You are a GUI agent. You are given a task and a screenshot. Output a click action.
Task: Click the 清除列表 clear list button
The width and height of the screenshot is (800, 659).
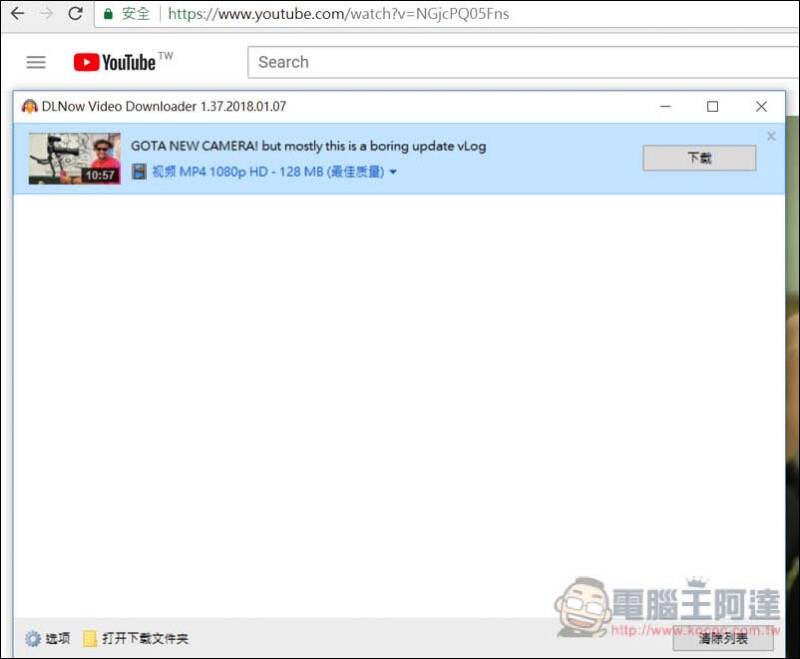(723, 639)
